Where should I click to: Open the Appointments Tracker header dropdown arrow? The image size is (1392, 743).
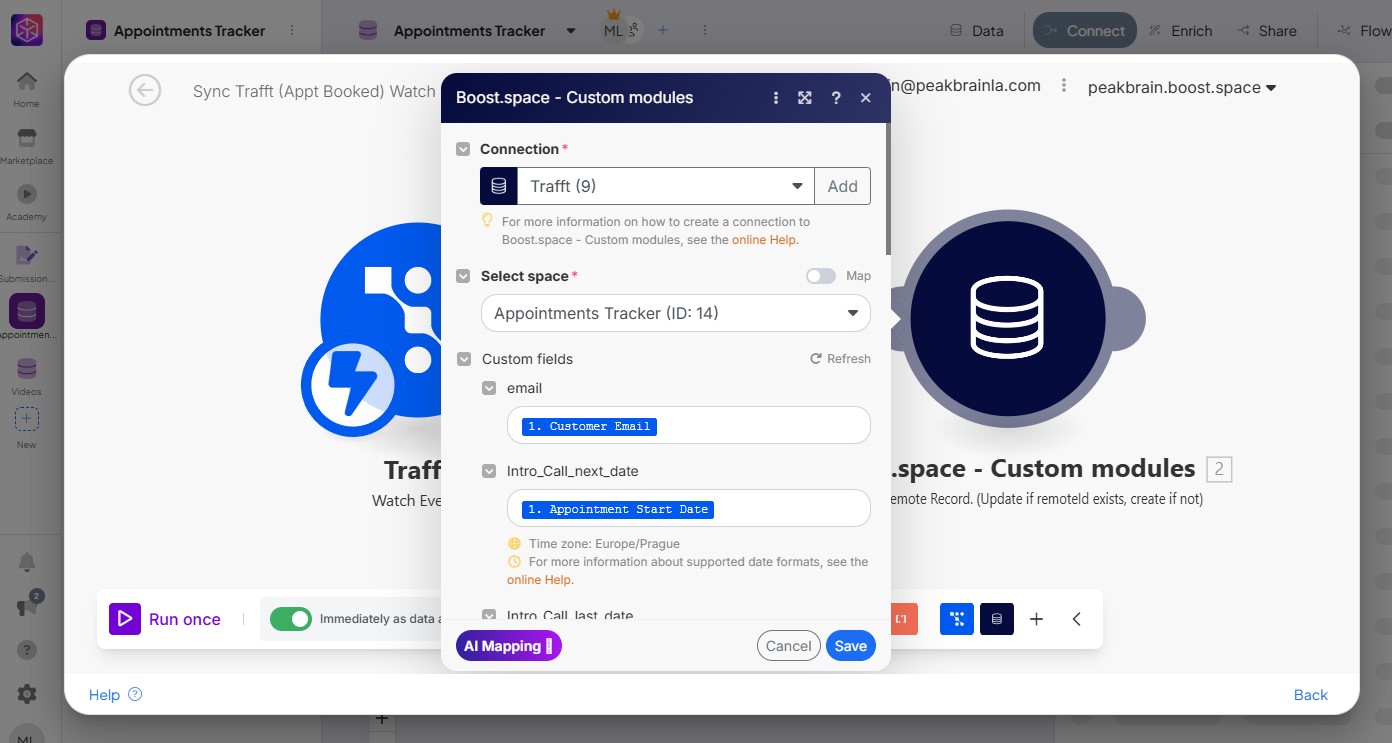tap(571, 31)
